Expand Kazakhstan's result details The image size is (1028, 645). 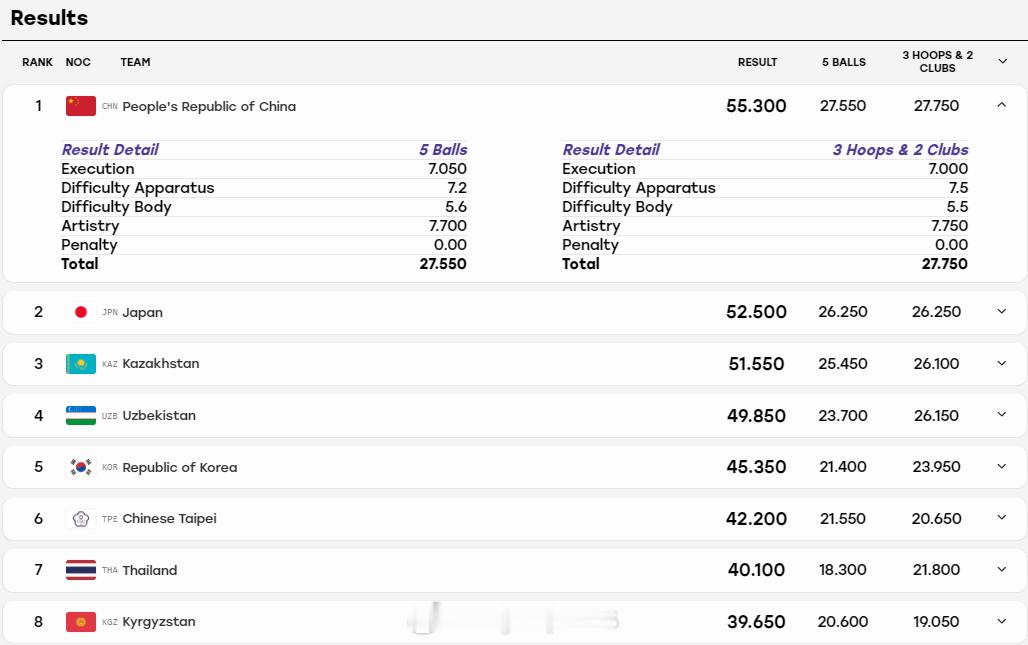coord(1002,363)
